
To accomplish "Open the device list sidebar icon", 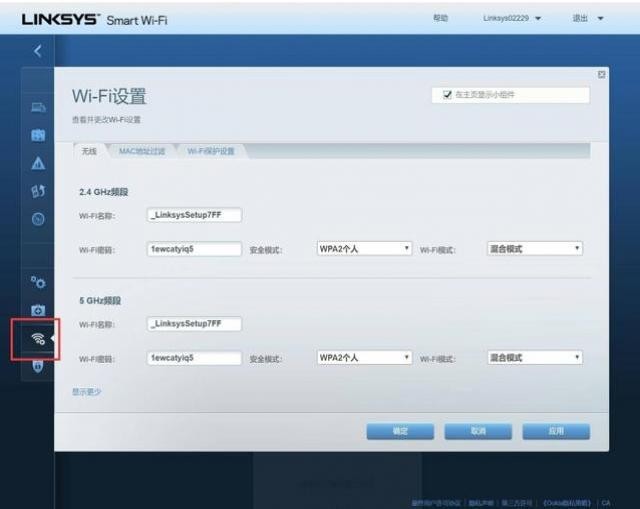I will [38, 107].
